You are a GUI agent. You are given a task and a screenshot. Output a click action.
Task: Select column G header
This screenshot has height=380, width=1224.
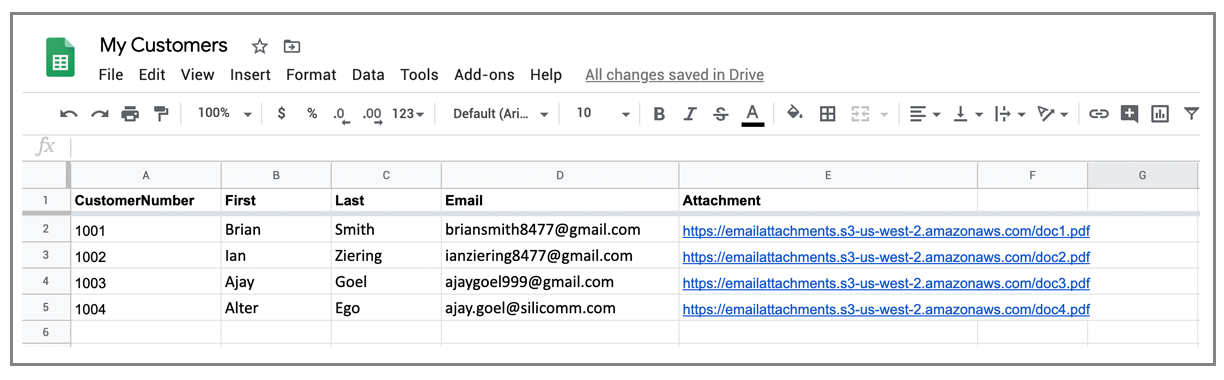tap(1142, 175)
